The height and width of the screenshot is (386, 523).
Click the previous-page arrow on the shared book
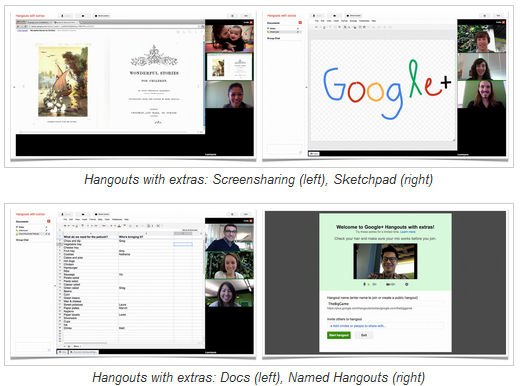(x=24, y=86)
